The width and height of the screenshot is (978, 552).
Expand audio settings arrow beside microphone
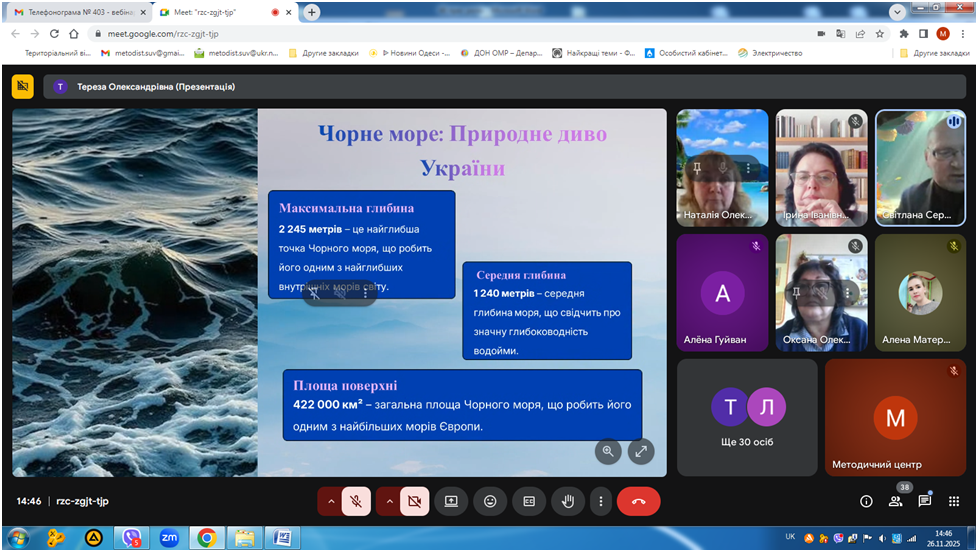coord(329,501)
